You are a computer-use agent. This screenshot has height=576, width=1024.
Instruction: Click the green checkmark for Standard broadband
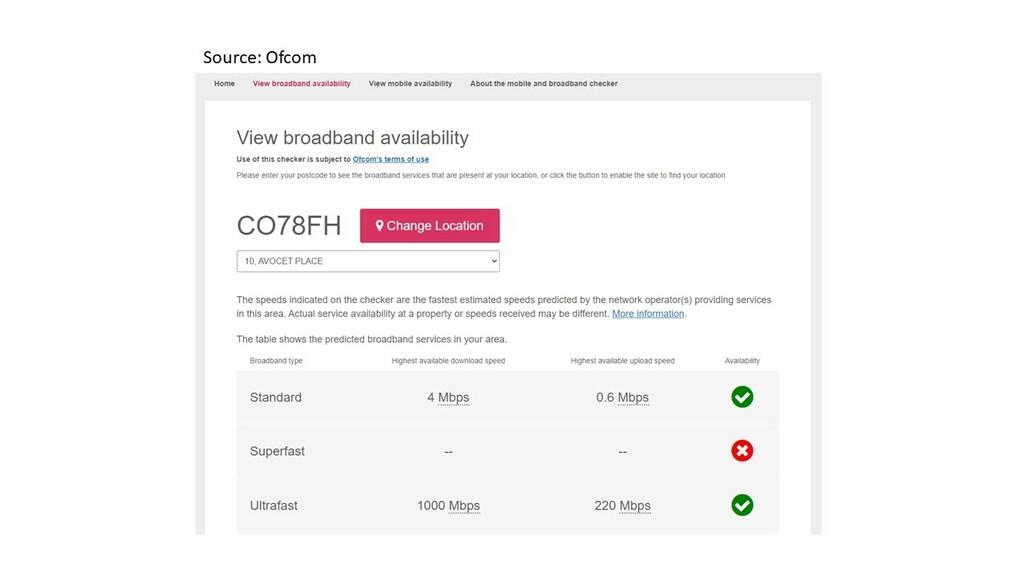[742, 397]
